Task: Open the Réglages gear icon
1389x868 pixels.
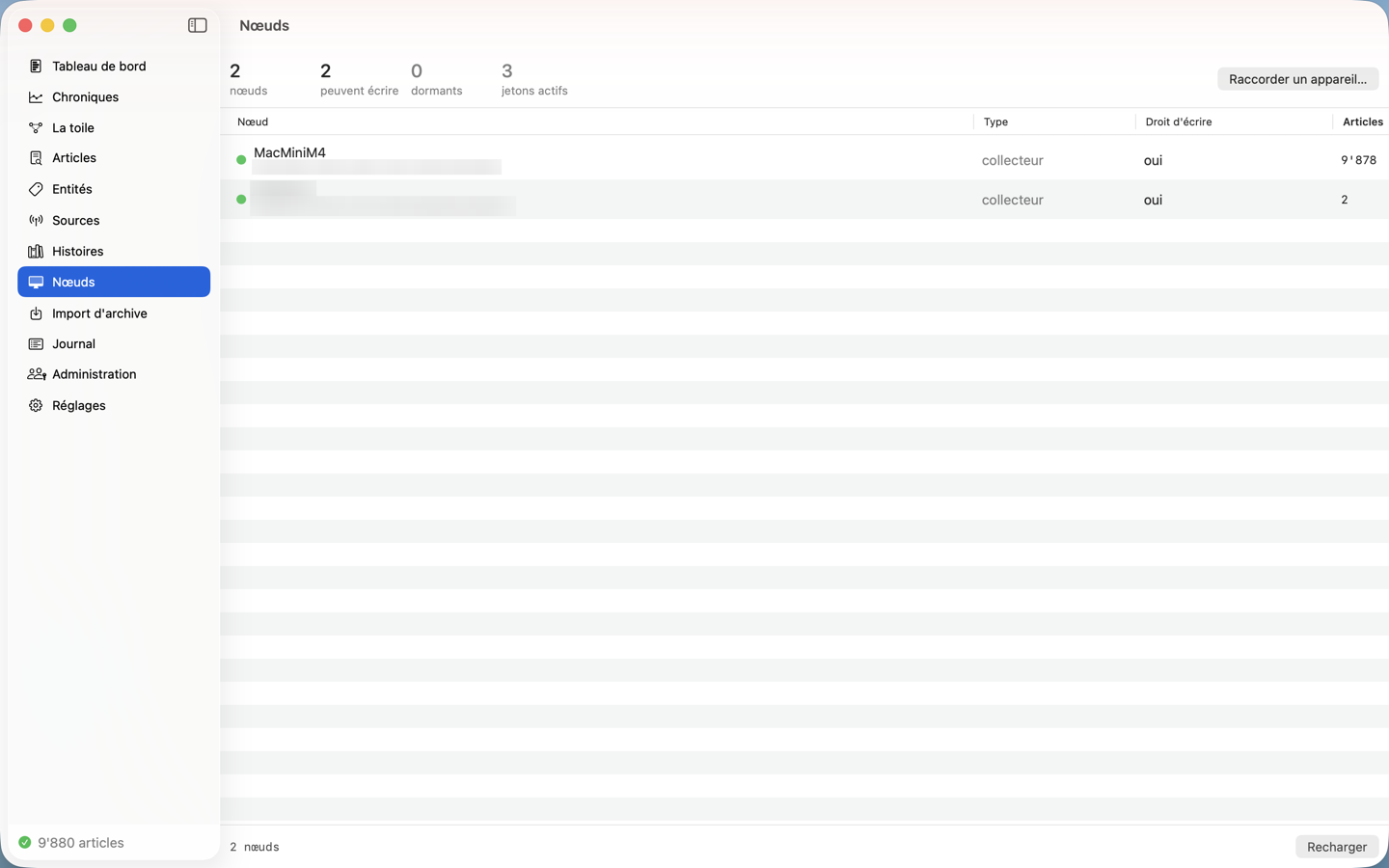Action: click(x=36, y=405)
